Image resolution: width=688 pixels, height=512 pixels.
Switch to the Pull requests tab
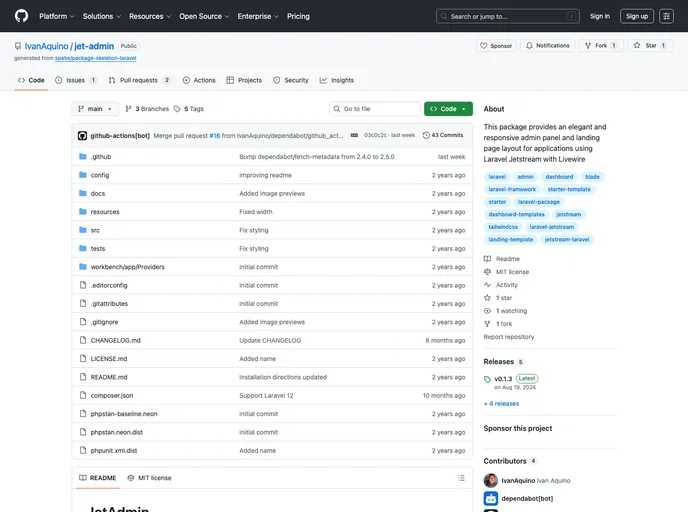pos(140,80)
